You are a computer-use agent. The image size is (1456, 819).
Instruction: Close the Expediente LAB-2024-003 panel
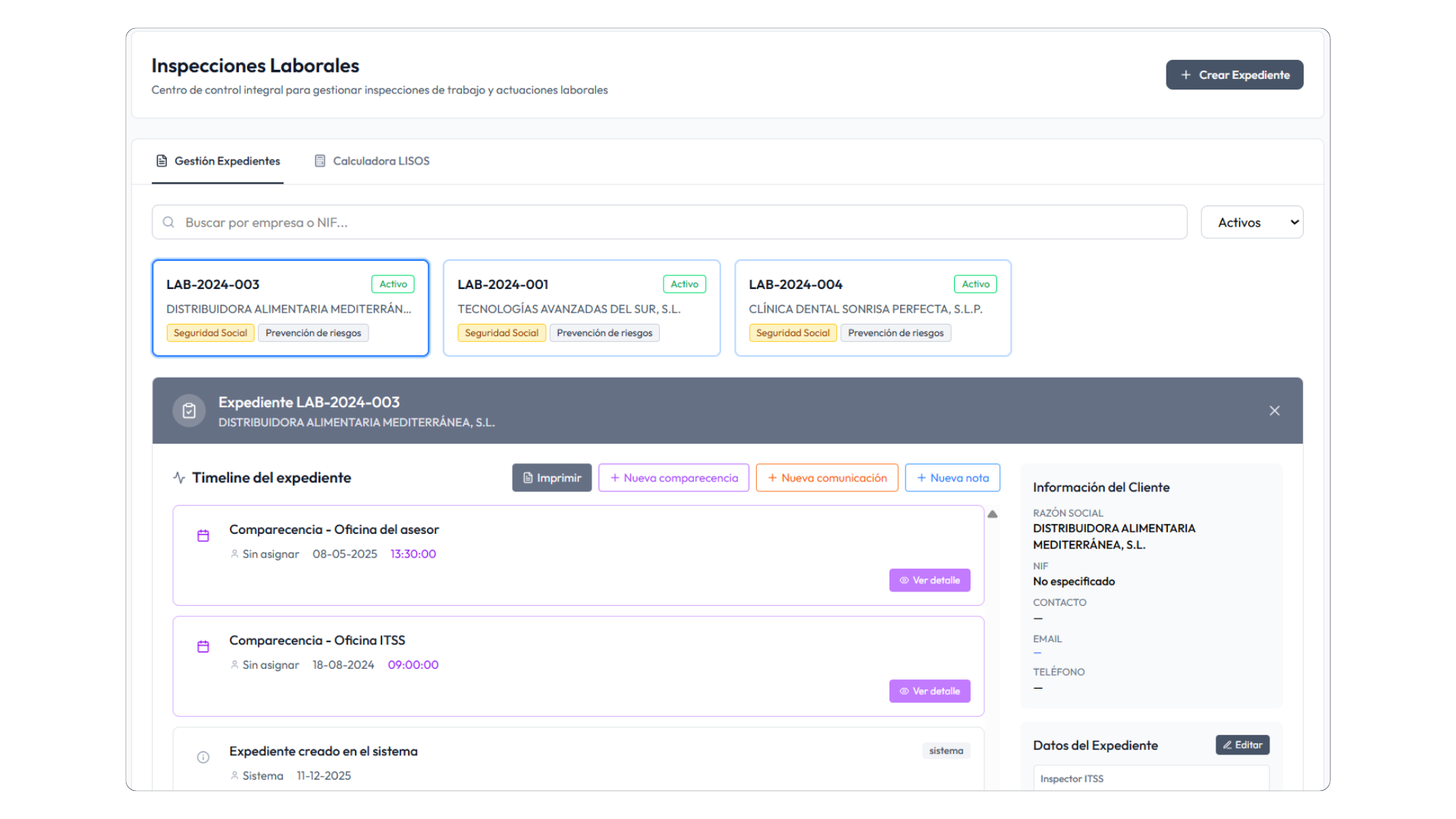[1274, 410]
